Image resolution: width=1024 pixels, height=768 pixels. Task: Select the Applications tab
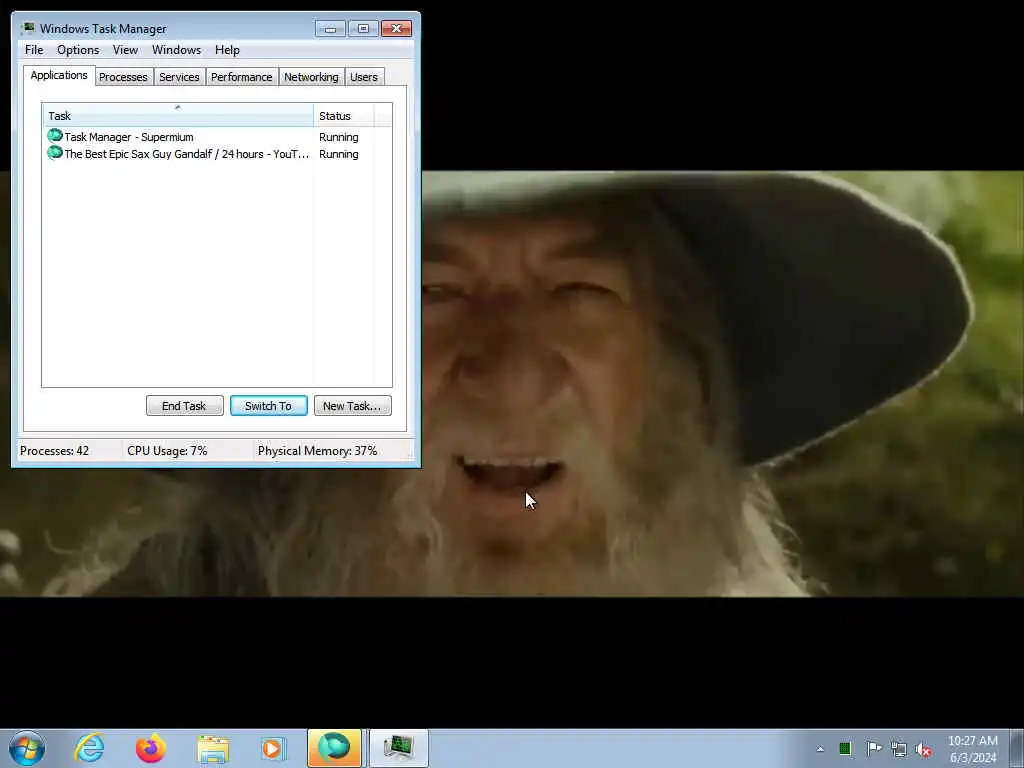pyautogui.click(x=59, y=75)
